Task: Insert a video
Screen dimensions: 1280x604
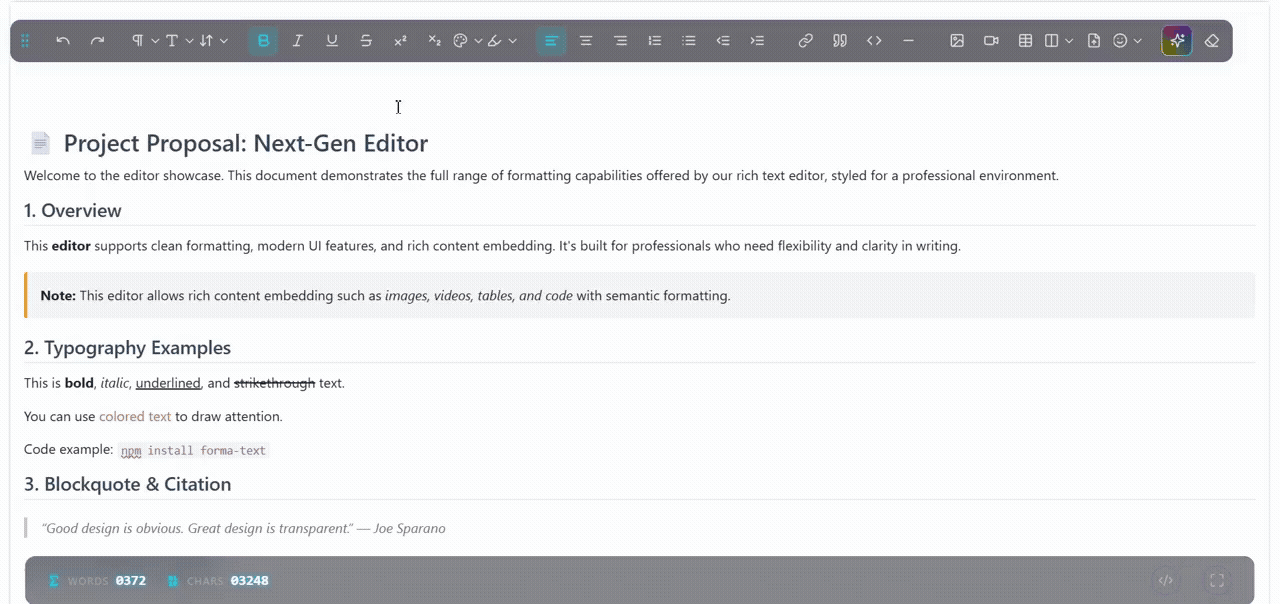Action: 991,41
